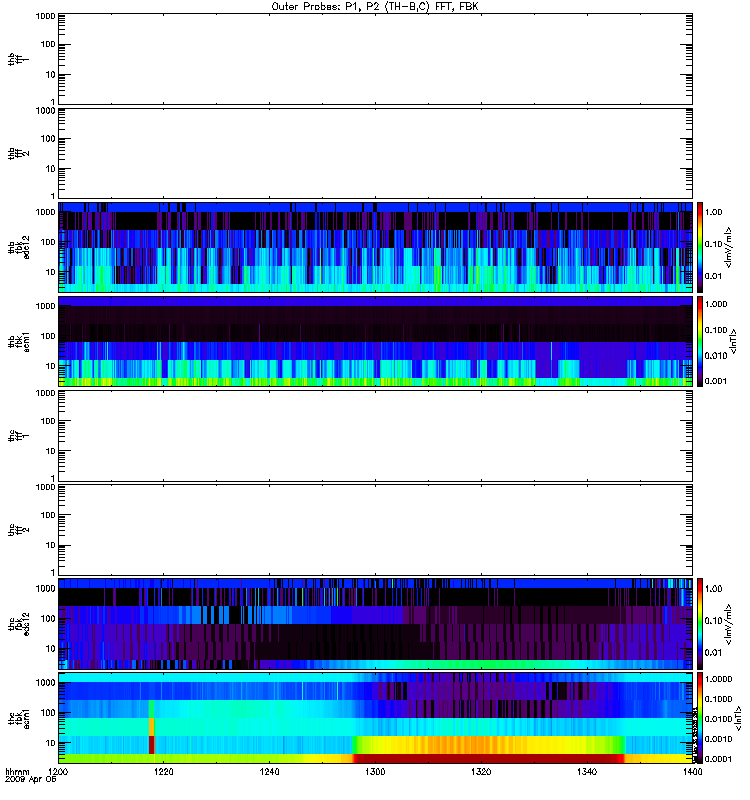
Task: Click the 1220 time axis label
Action: coord(163,772)
